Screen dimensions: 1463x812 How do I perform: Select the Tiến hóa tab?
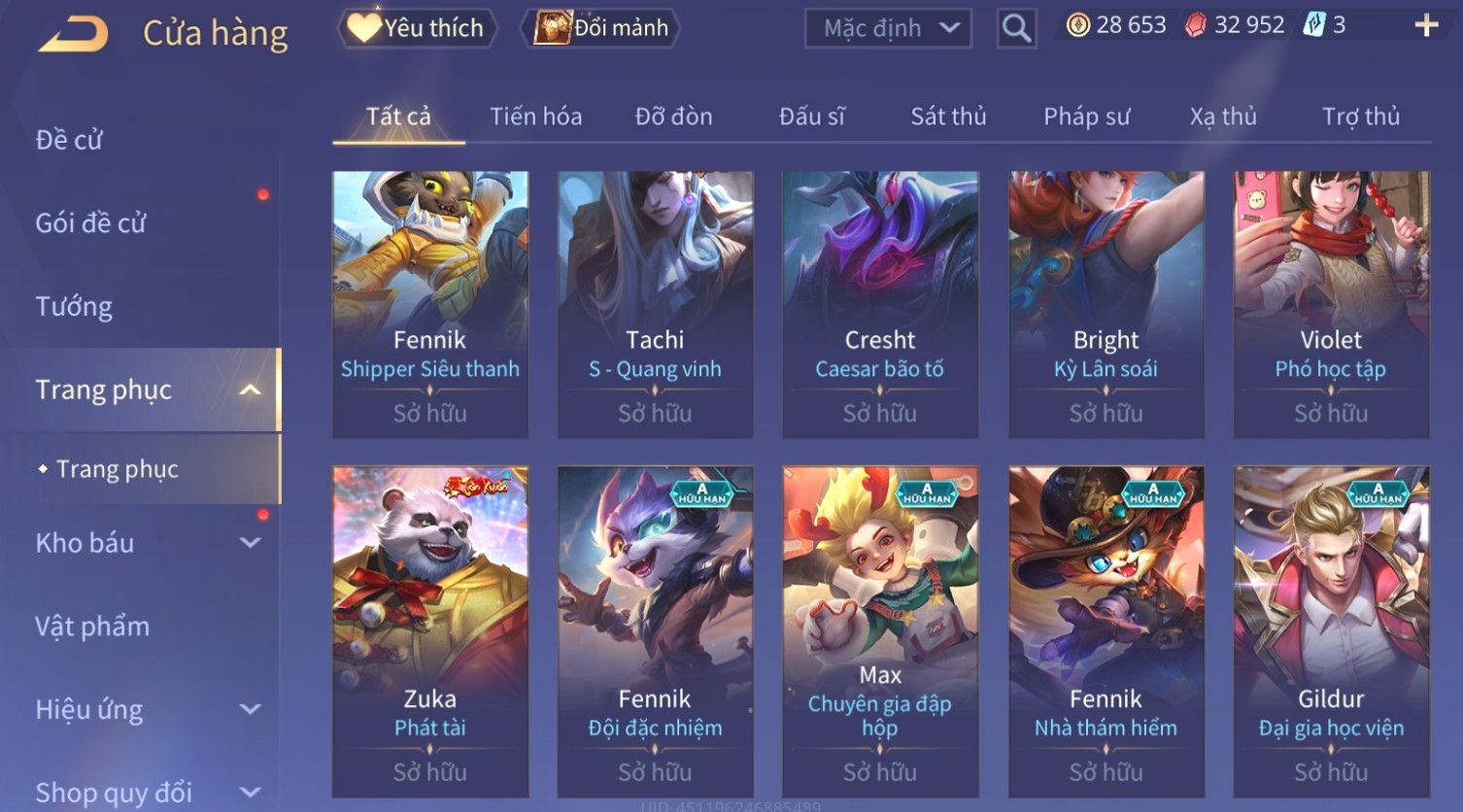pyautogui.click(x=535, y=117)
